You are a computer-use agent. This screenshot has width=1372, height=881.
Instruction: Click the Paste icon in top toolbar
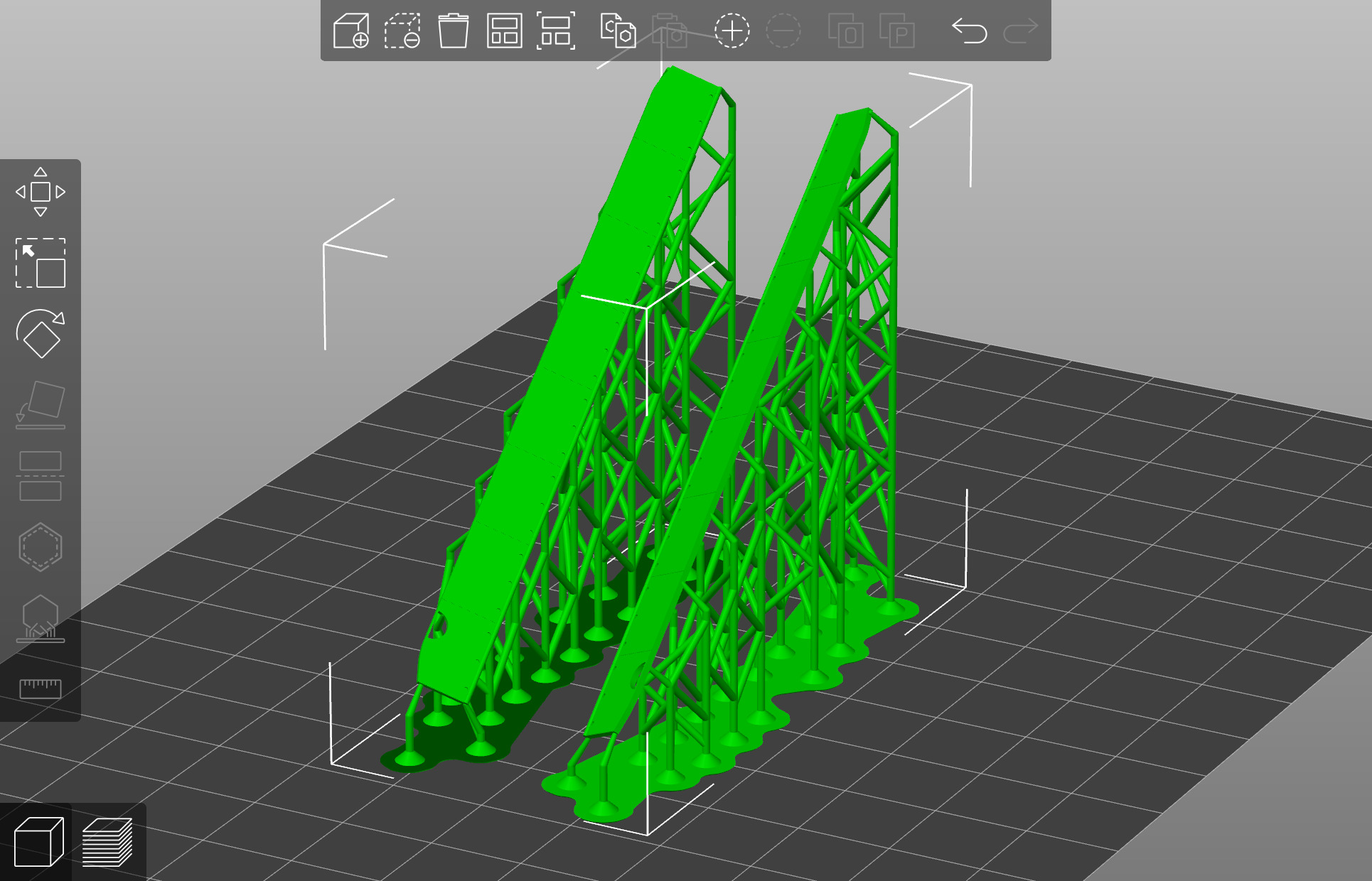(670, 31)
